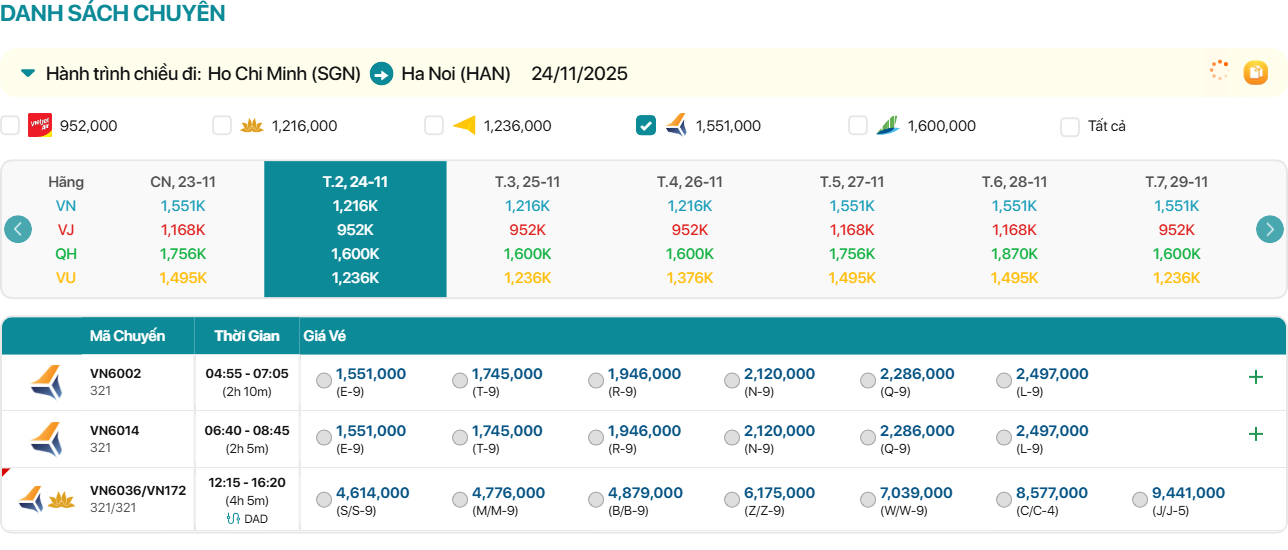Collapse the Hành trình chiều đi section
The image size is (1288, 550).
pos(28,73)
